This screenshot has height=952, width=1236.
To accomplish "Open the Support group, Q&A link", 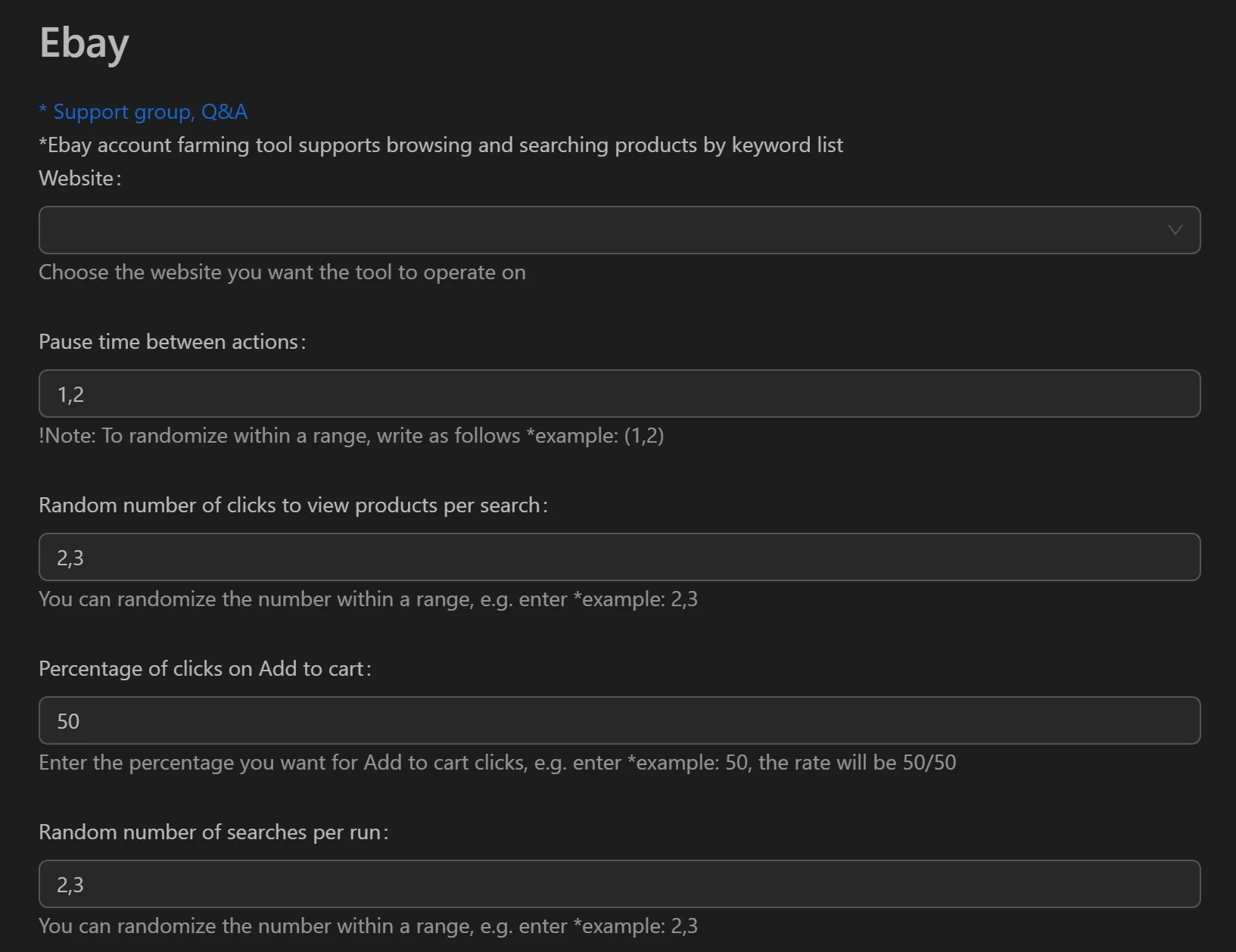I will (x=142, y=111).
